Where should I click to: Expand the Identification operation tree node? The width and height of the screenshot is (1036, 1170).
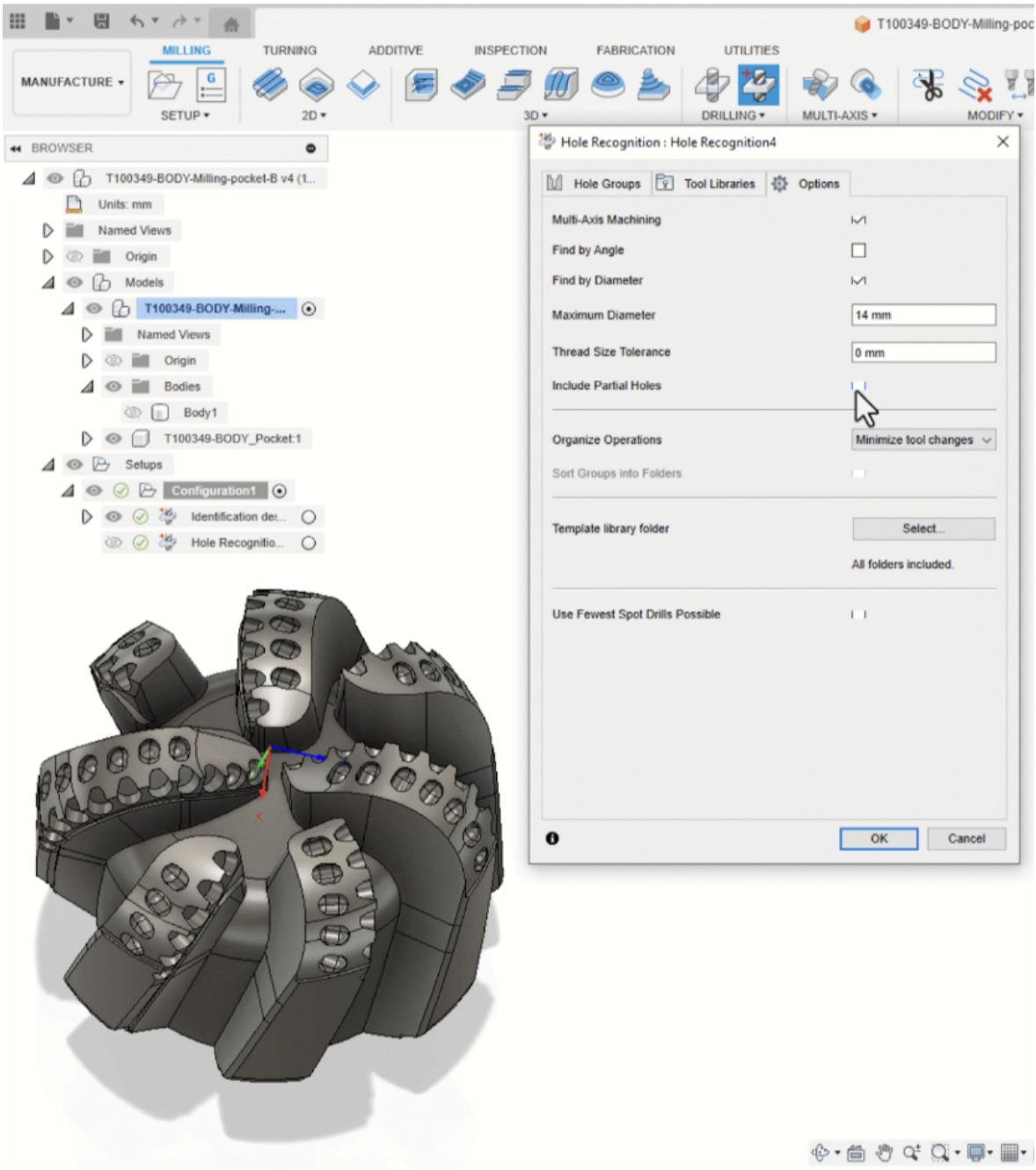point(86,517)
